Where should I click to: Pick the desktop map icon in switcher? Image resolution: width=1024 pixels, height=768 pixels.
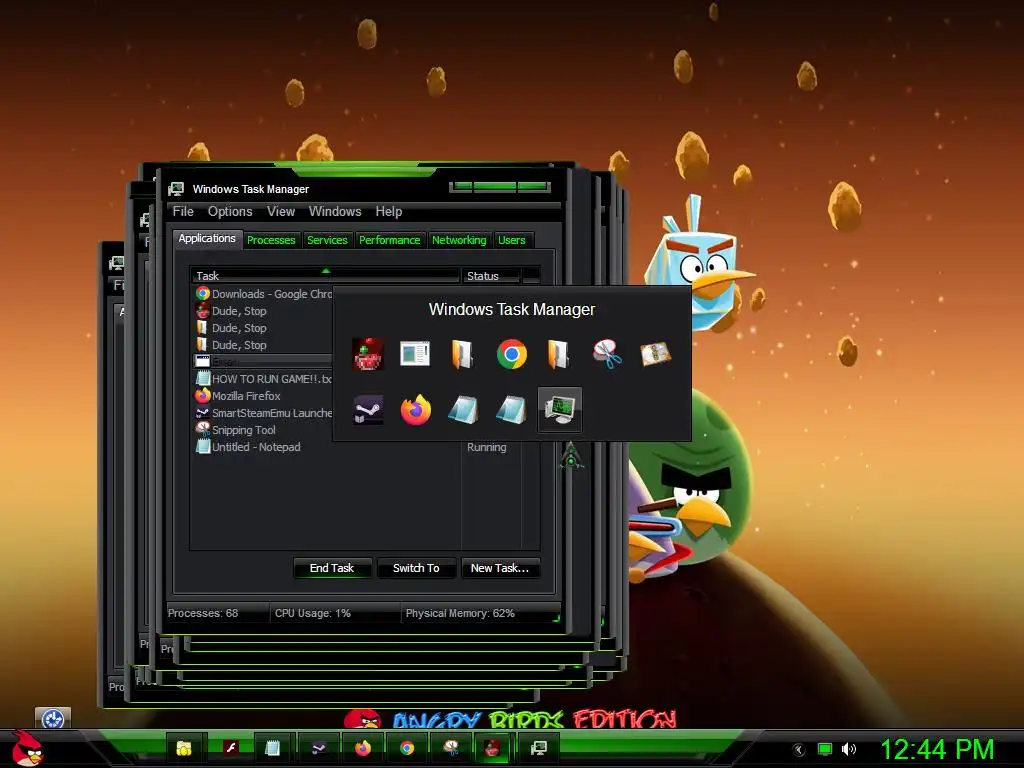click(655, 354)
